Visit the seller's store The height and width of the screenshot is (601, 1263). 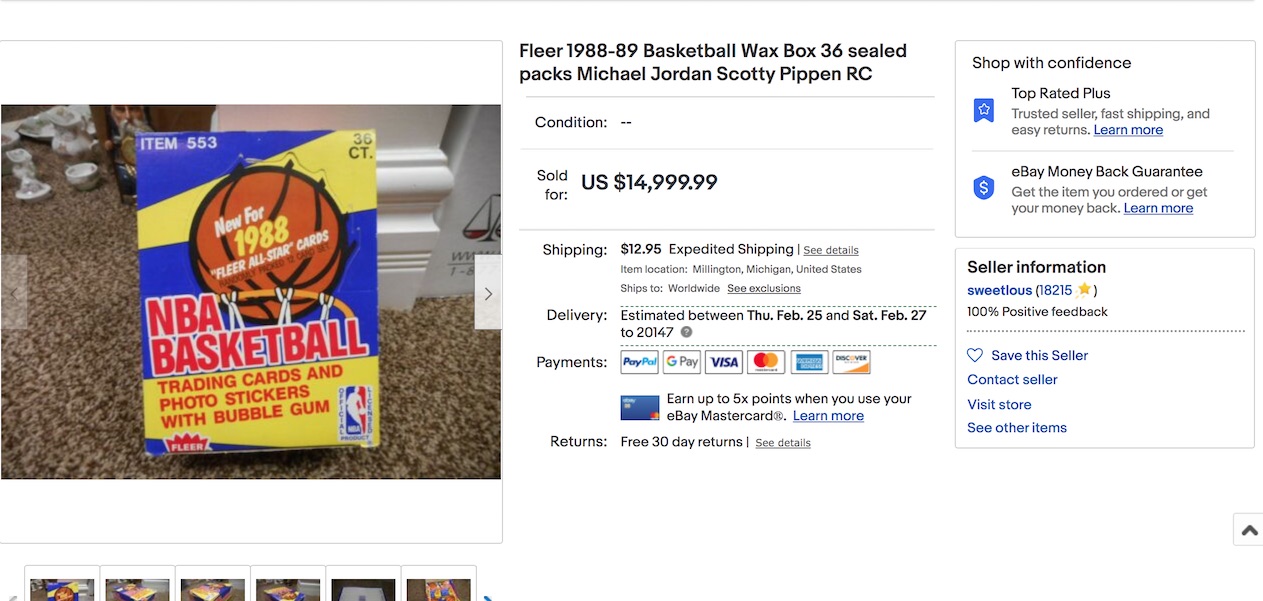[999, 404]
